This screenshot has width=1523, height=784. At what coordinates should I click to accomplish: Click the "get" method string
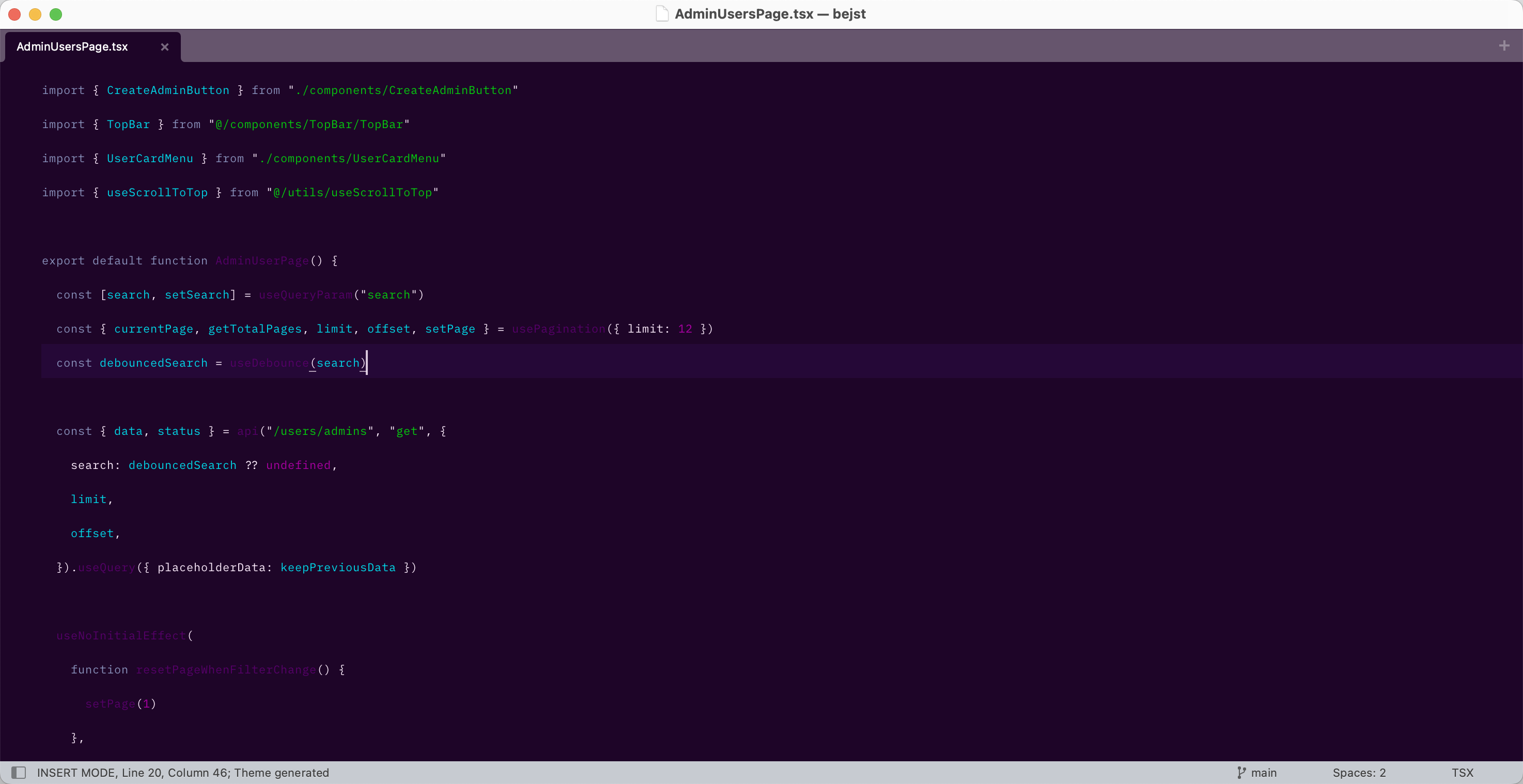[407, 431]
